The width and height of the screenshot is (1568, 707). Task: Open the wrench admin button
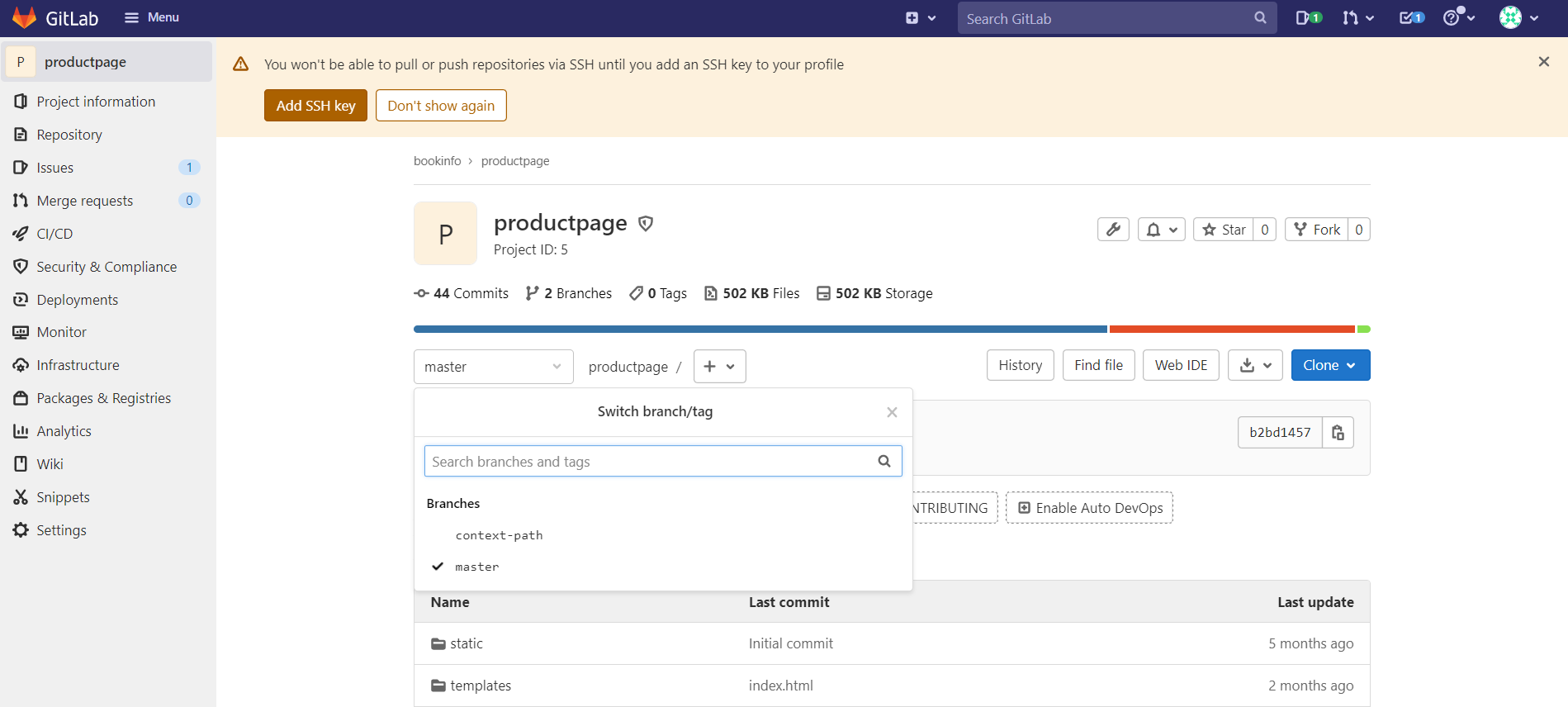click(1113, 230)
